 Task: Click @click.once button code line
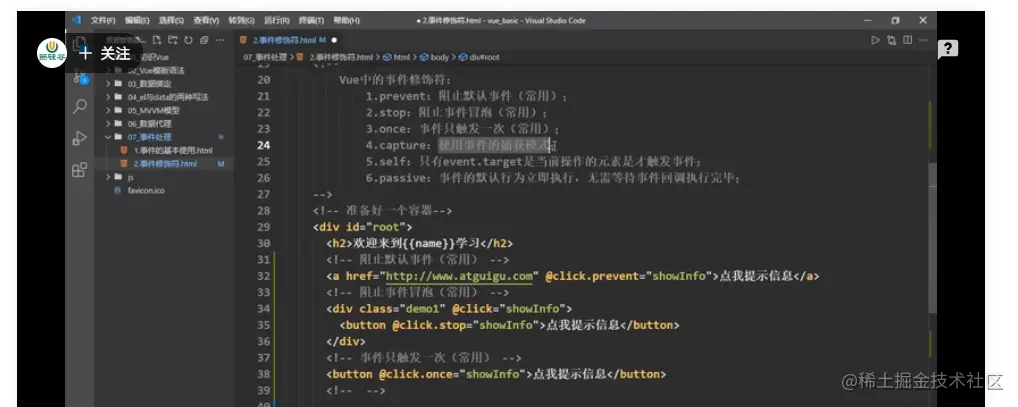coord(496,375)
